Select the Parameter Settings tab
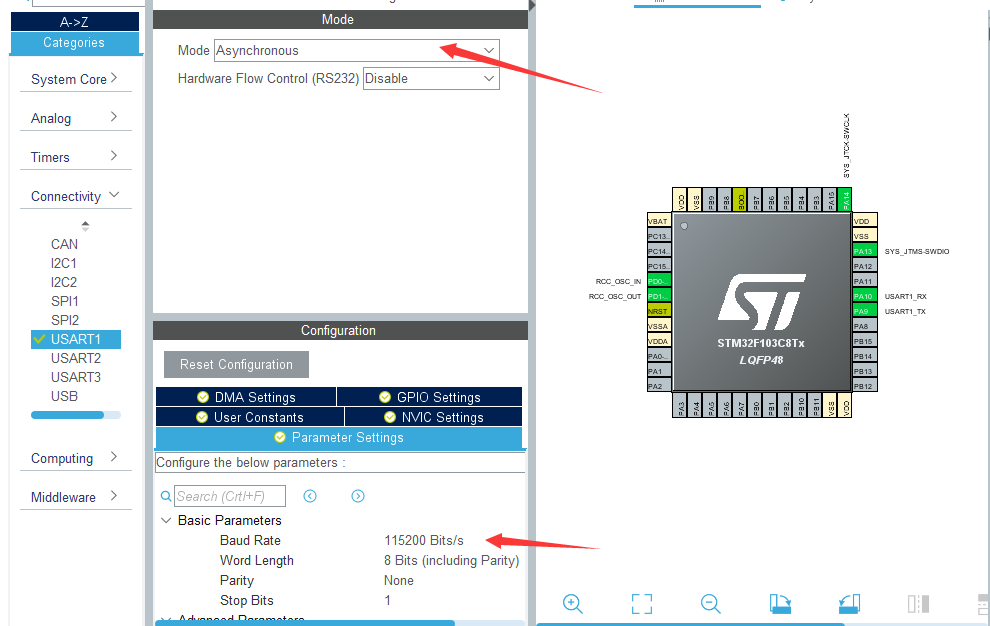 (x=339, y=438)
